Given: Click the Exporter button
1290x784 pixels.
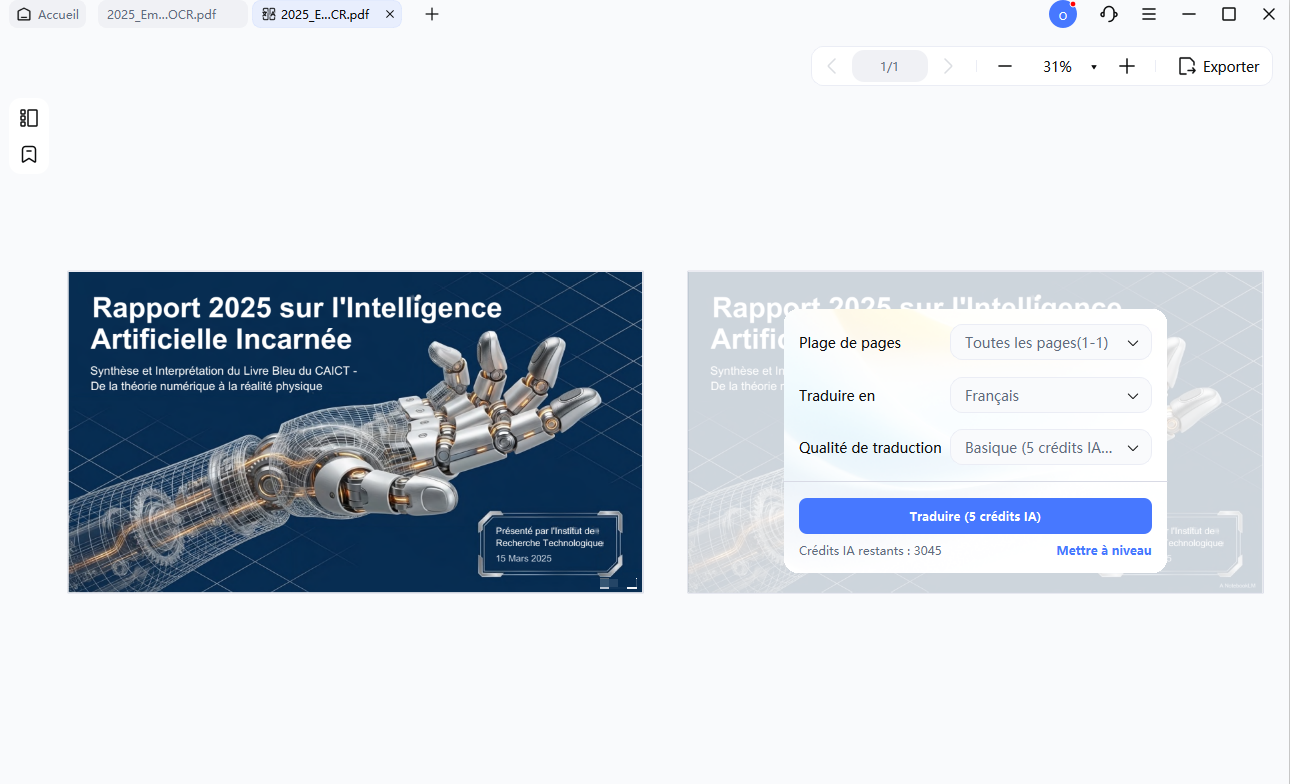Looking at the screenshot, I should (x=1219, y=66).
